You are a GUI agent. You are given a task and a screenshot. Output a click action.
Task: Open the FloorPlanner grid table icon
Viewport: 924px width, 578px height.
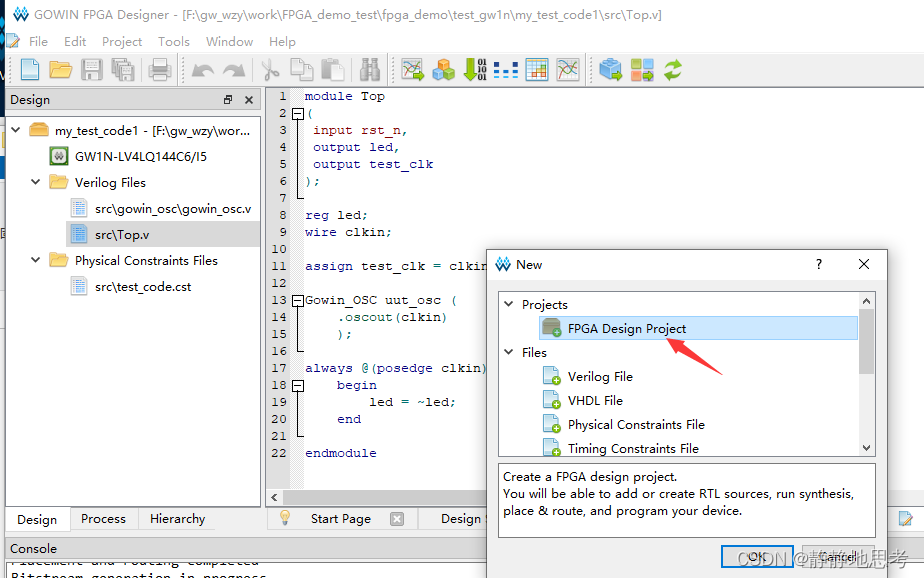(x=537, y=70)
